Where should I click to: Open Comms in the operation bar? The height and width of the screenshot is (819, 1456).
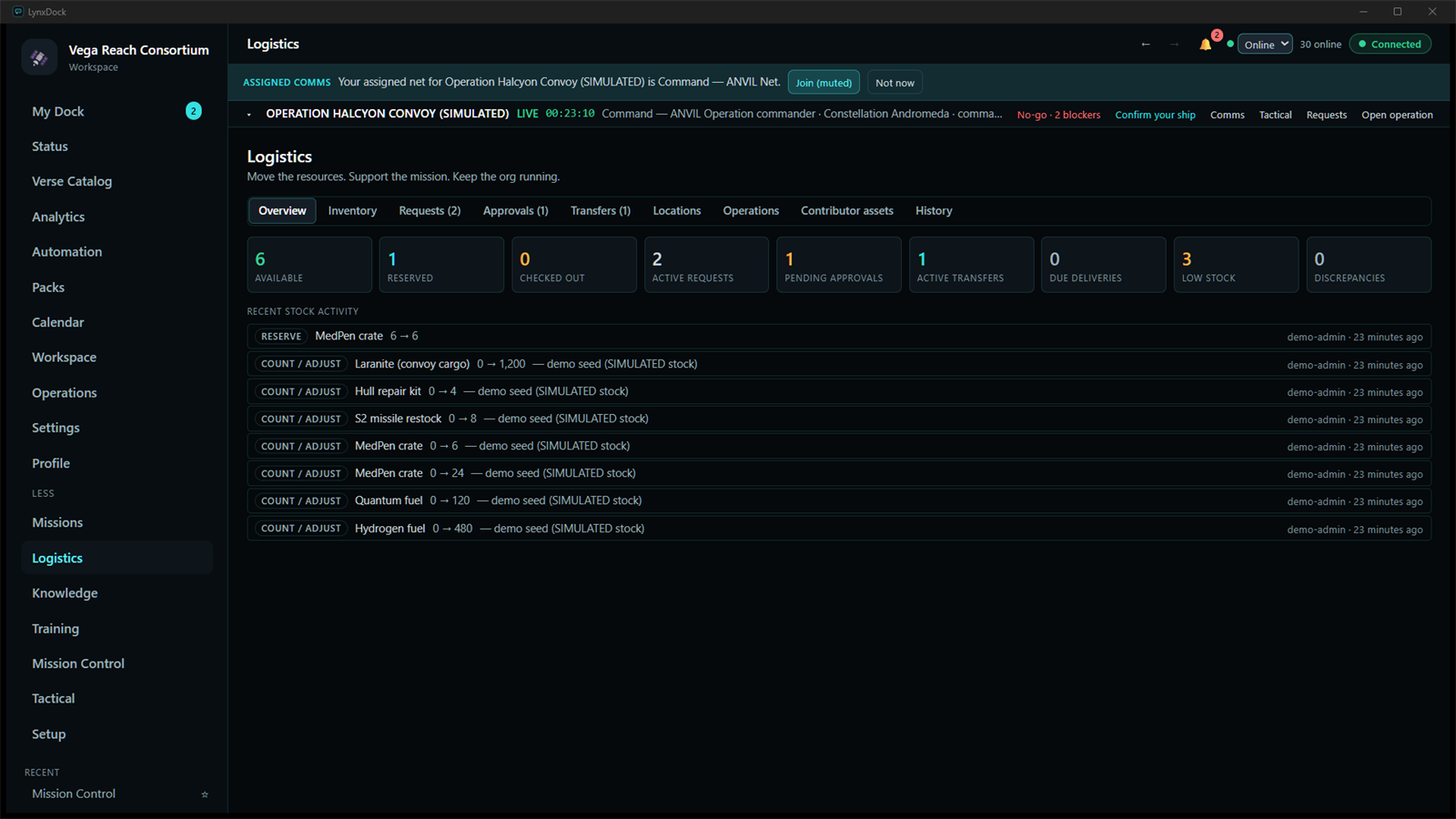tap(1227, 115)
